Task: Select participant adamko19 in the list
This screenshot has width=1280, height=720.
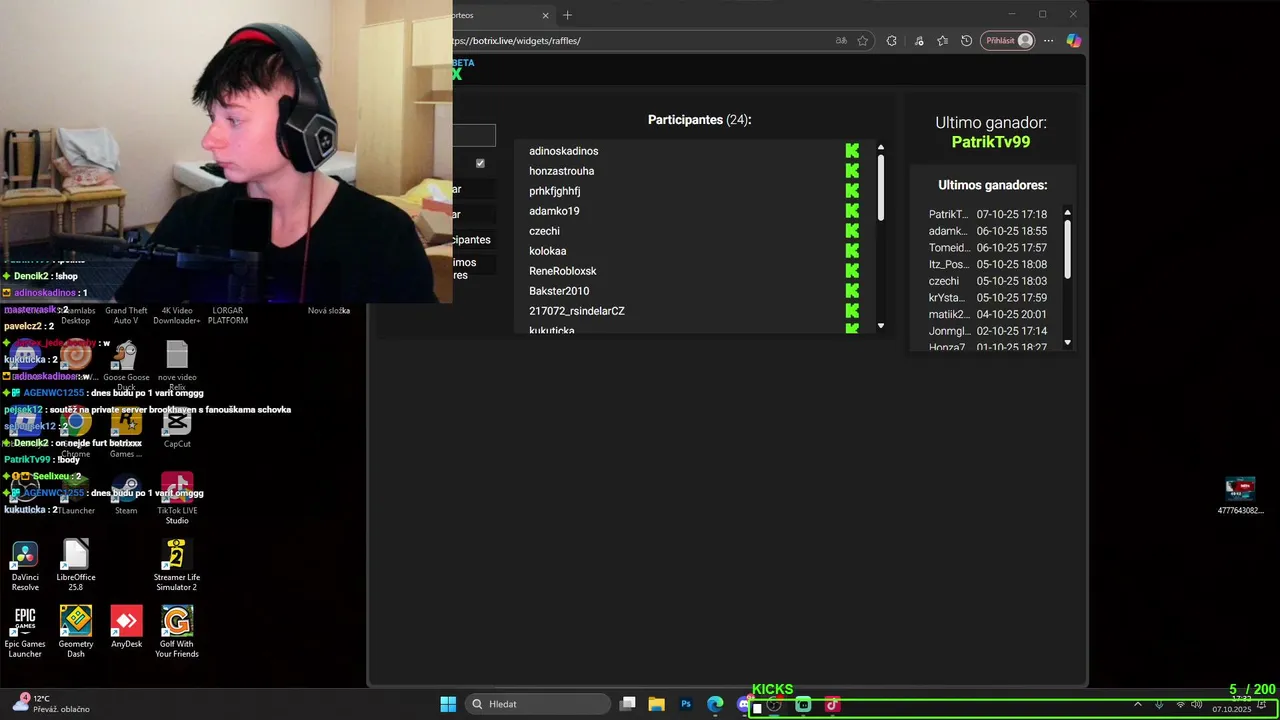Action: (x=554, y=211)
